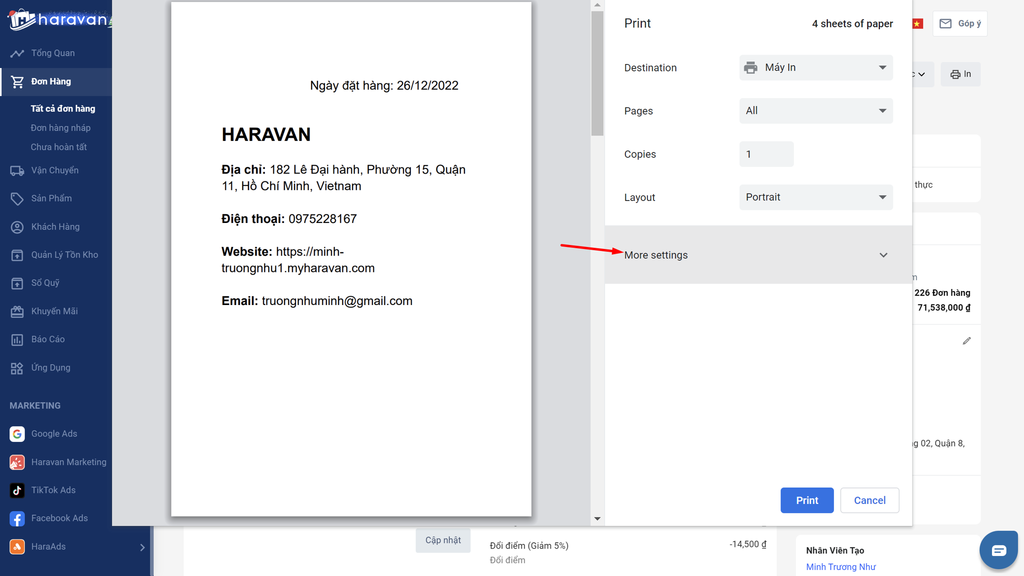Click the Đơn Hàng cart icon
The height and width of the screenshot is (576, 1024).
click(17, 82)
